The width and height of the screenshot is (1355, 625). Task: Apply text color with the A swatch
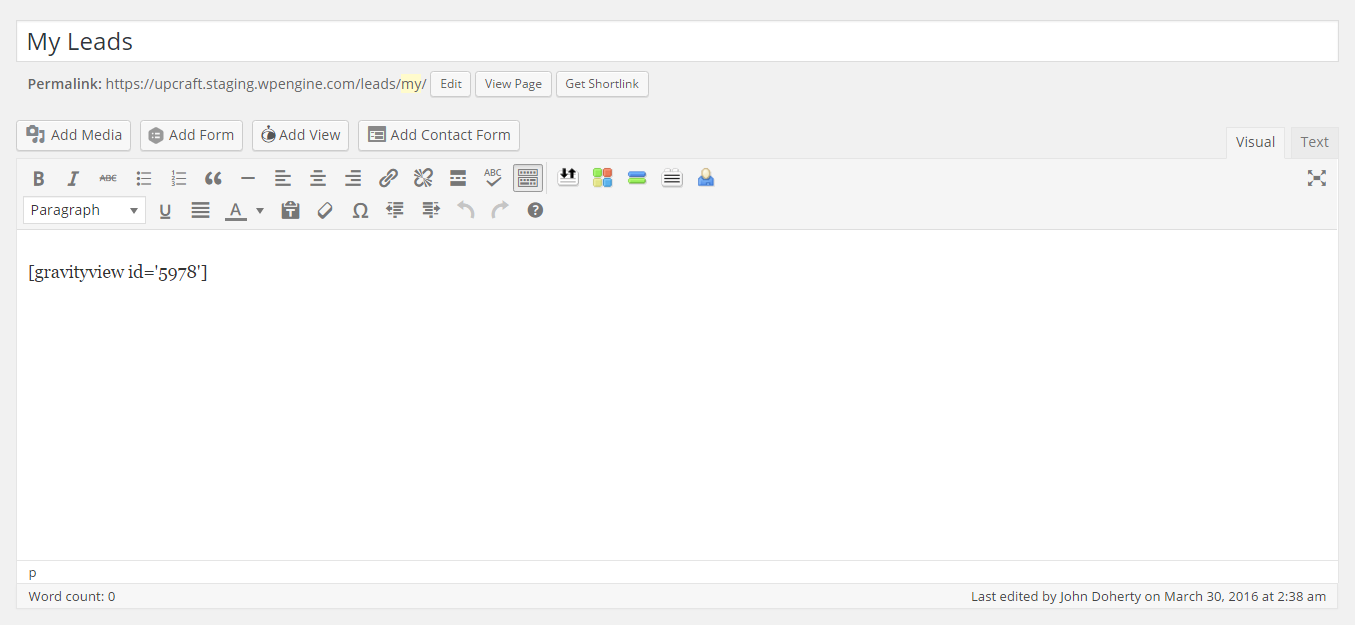coord(236,210)
